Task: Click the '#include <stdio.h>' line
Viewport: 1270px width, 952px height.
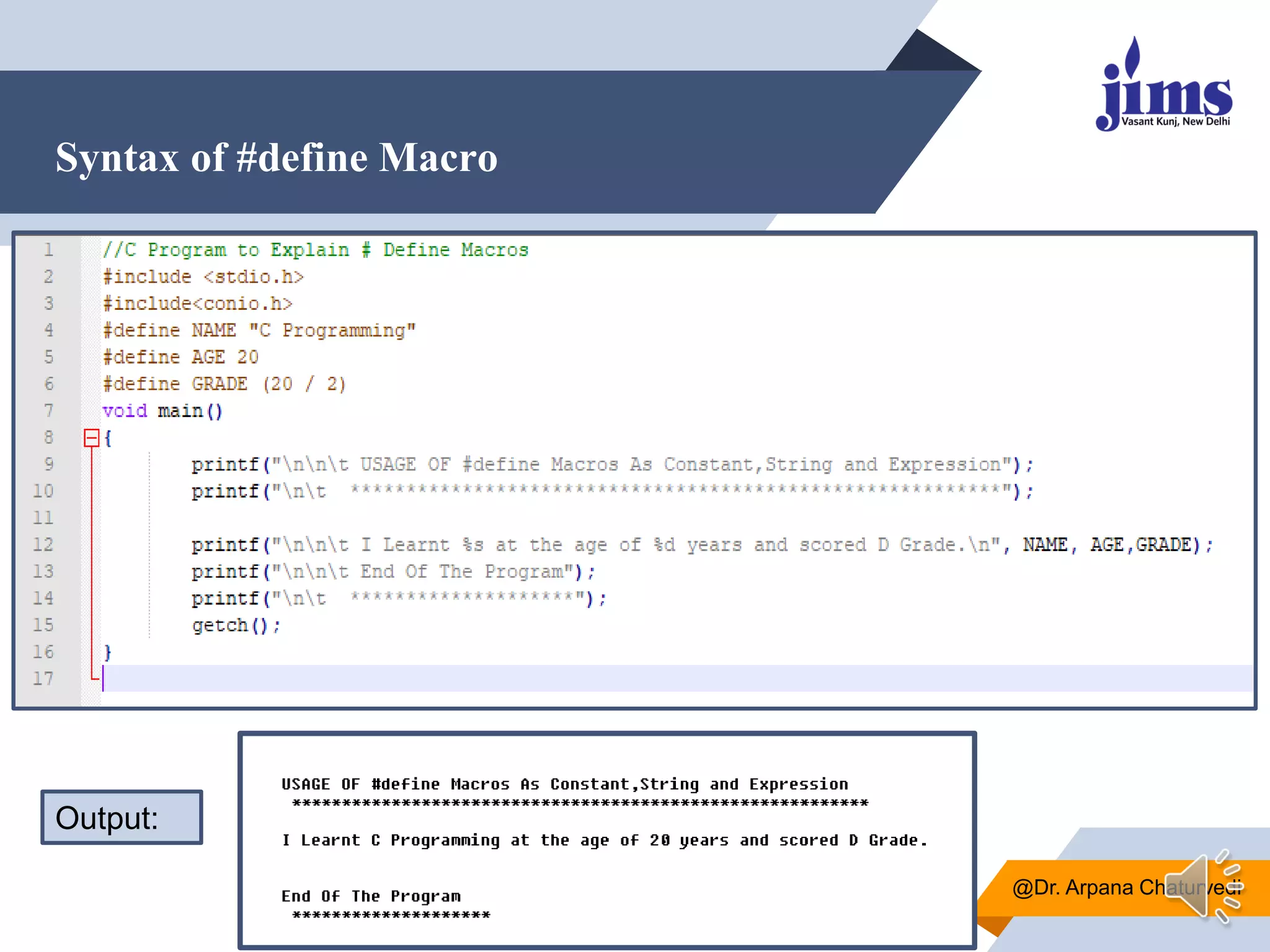Action: (x=203, y=277)
